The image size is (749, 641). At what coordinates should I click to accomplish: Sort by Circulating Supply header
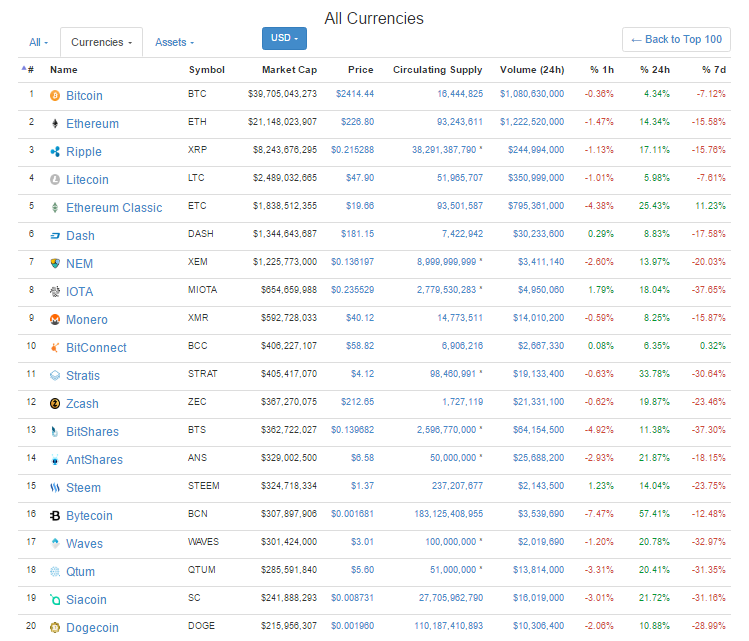[438, 70]
